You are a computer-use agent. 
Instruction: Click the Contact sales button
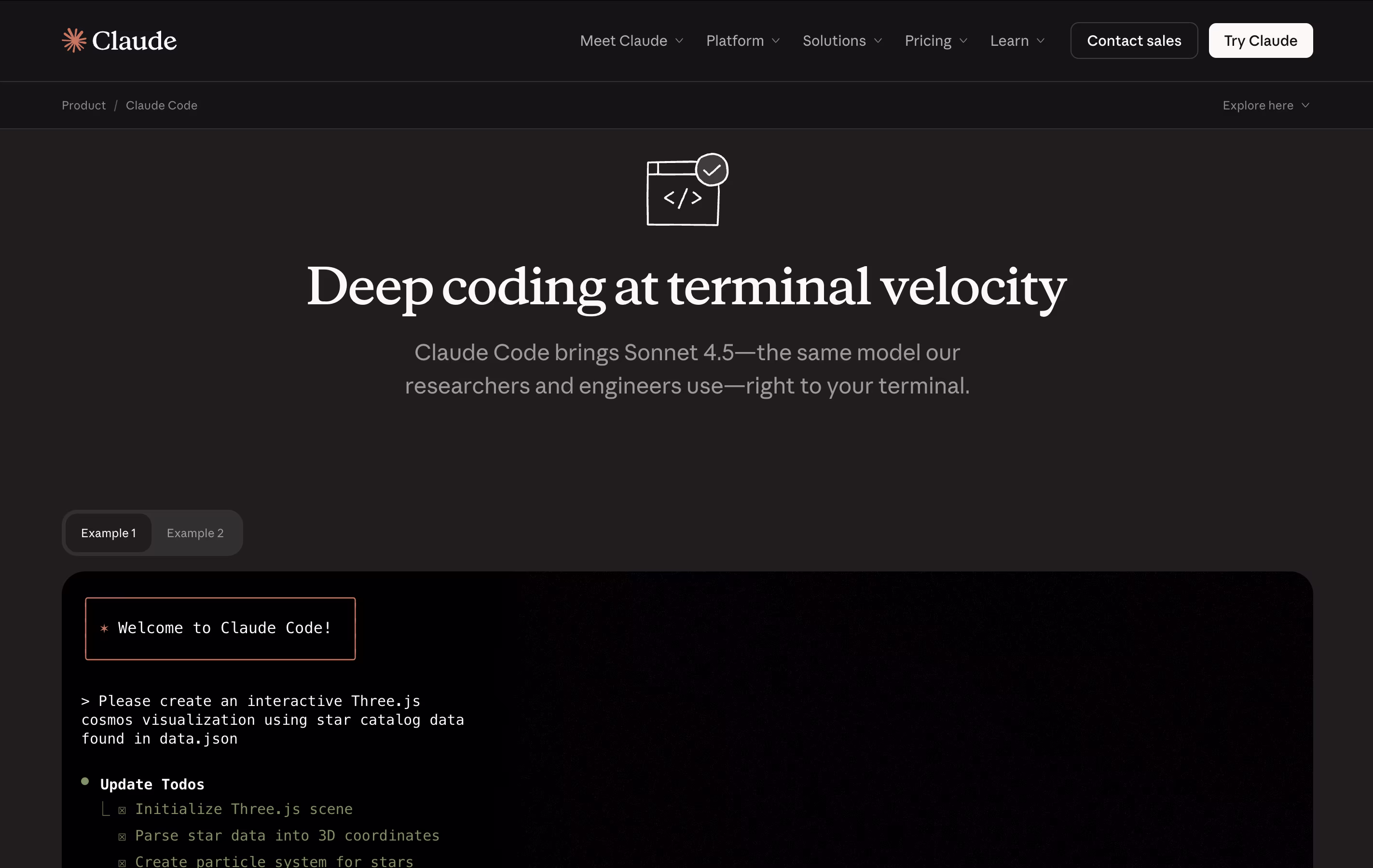[1134, 41]
